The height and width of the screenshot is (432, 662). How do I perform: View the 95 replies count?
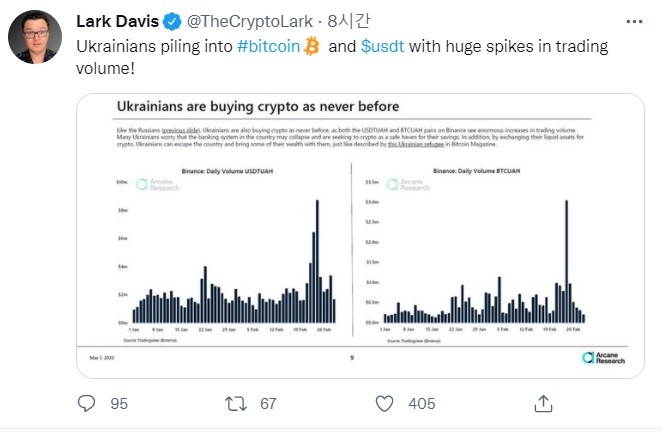119,404
